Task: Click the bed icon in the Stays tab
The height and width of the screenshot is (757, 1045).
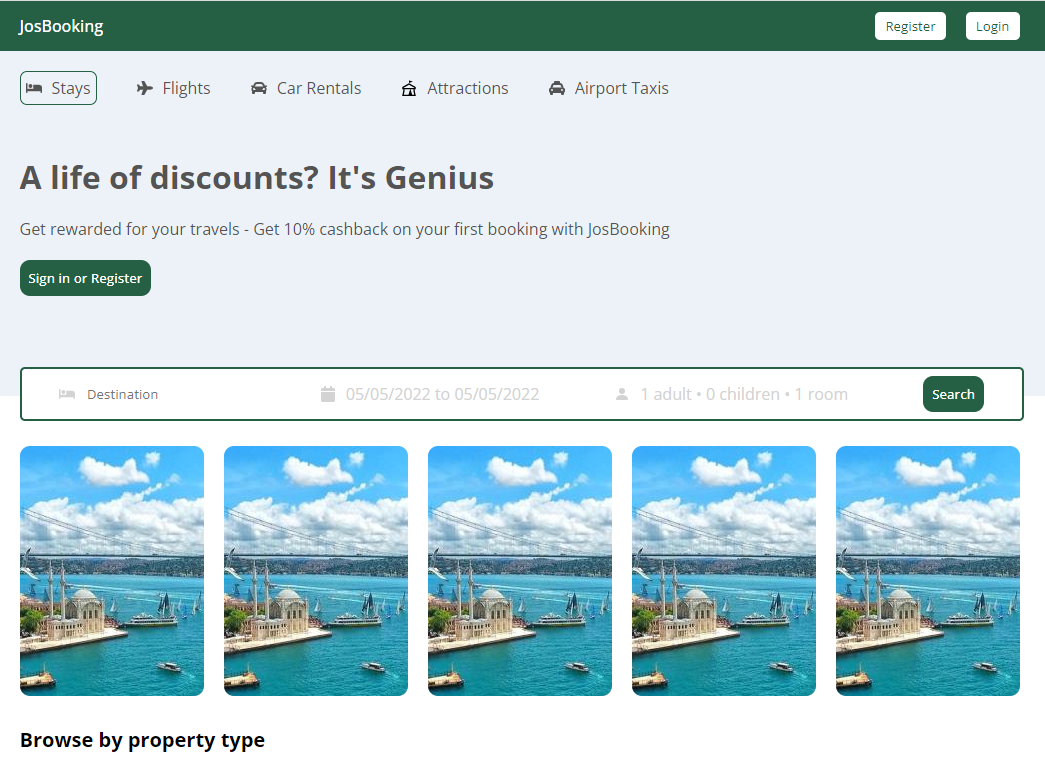Action: point(34,88)
